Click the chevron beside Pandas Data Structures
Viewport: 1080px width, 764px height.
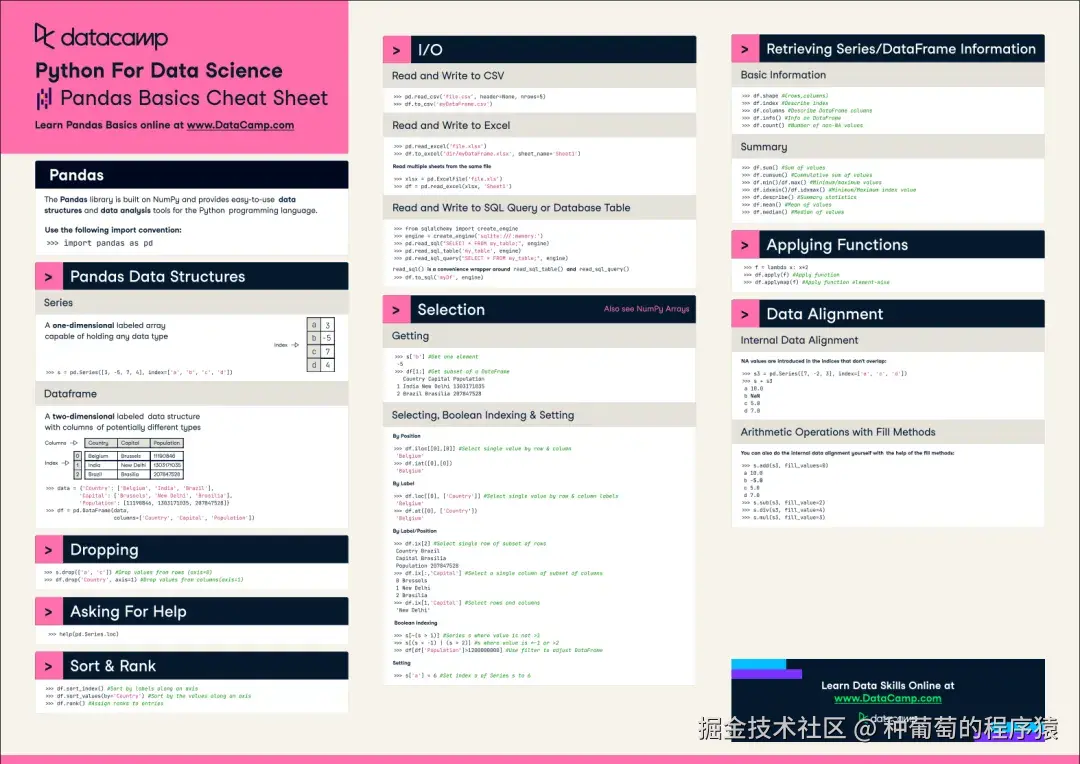coord(48,277)
